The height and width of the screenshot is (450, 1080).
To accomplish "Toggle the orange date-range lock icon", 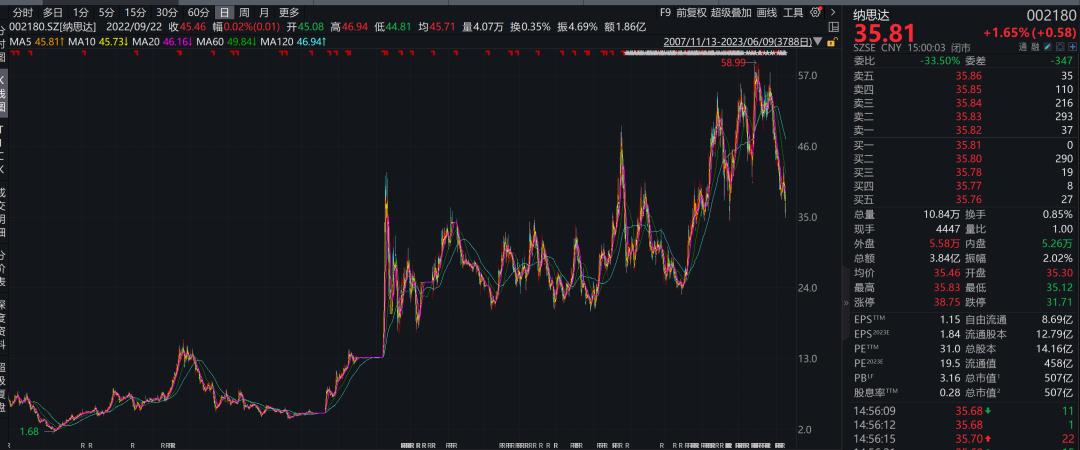I will 832,41.
